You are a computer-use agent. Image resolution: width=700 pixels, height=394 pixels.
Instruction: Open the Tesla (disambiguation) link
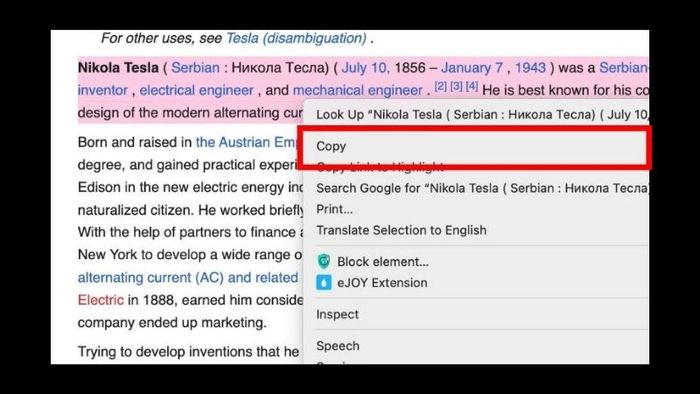296,38
